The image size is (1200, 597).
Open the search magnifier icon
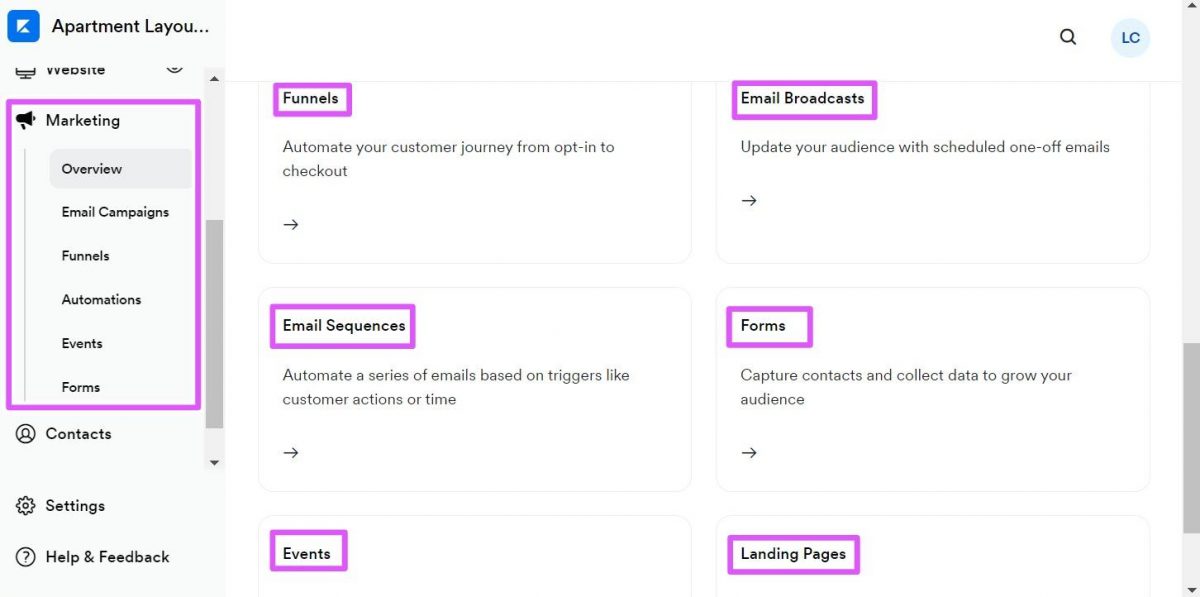(x=1068, y=37)
